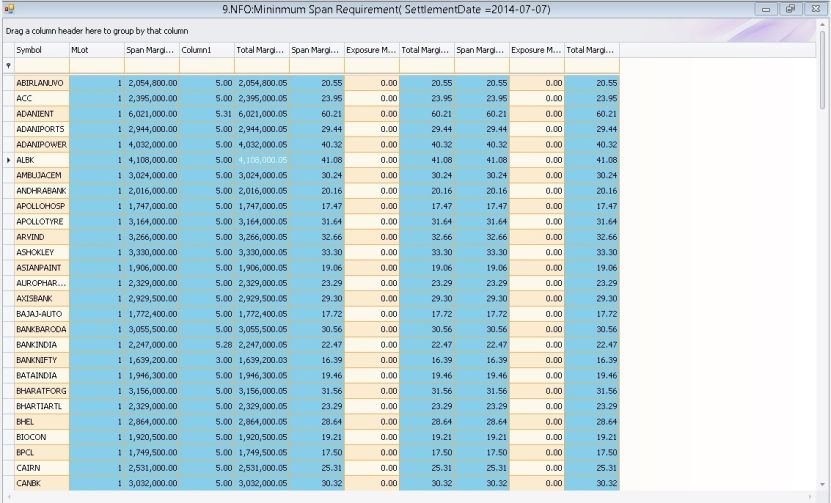Click the 2,054,800.00 span margin cell

click(152, 83)
